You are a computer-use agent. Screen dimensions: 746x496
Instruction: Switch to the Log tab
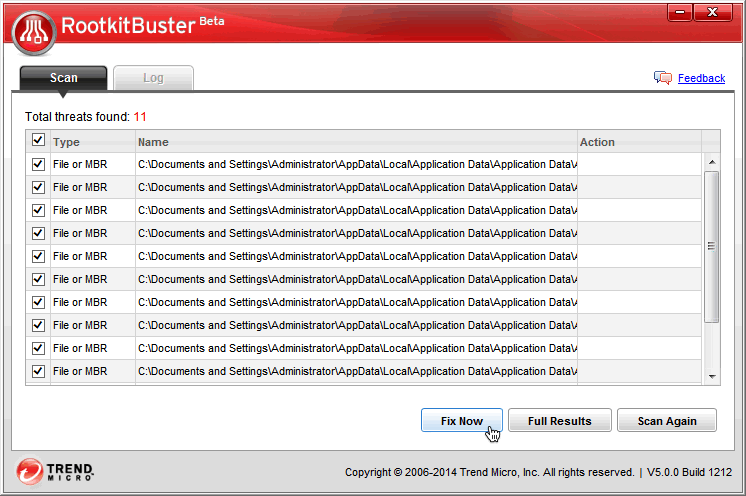[x=153, y=78]
